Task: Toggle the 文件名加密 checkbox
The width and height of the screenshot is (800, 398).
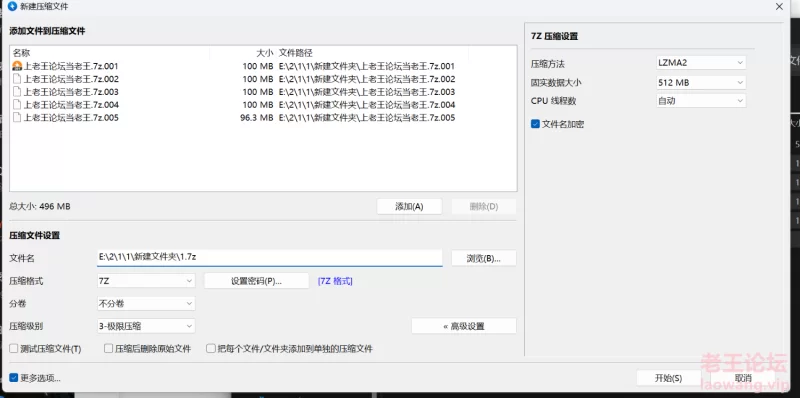Action: pyautogui.click(x=535, y=123)
